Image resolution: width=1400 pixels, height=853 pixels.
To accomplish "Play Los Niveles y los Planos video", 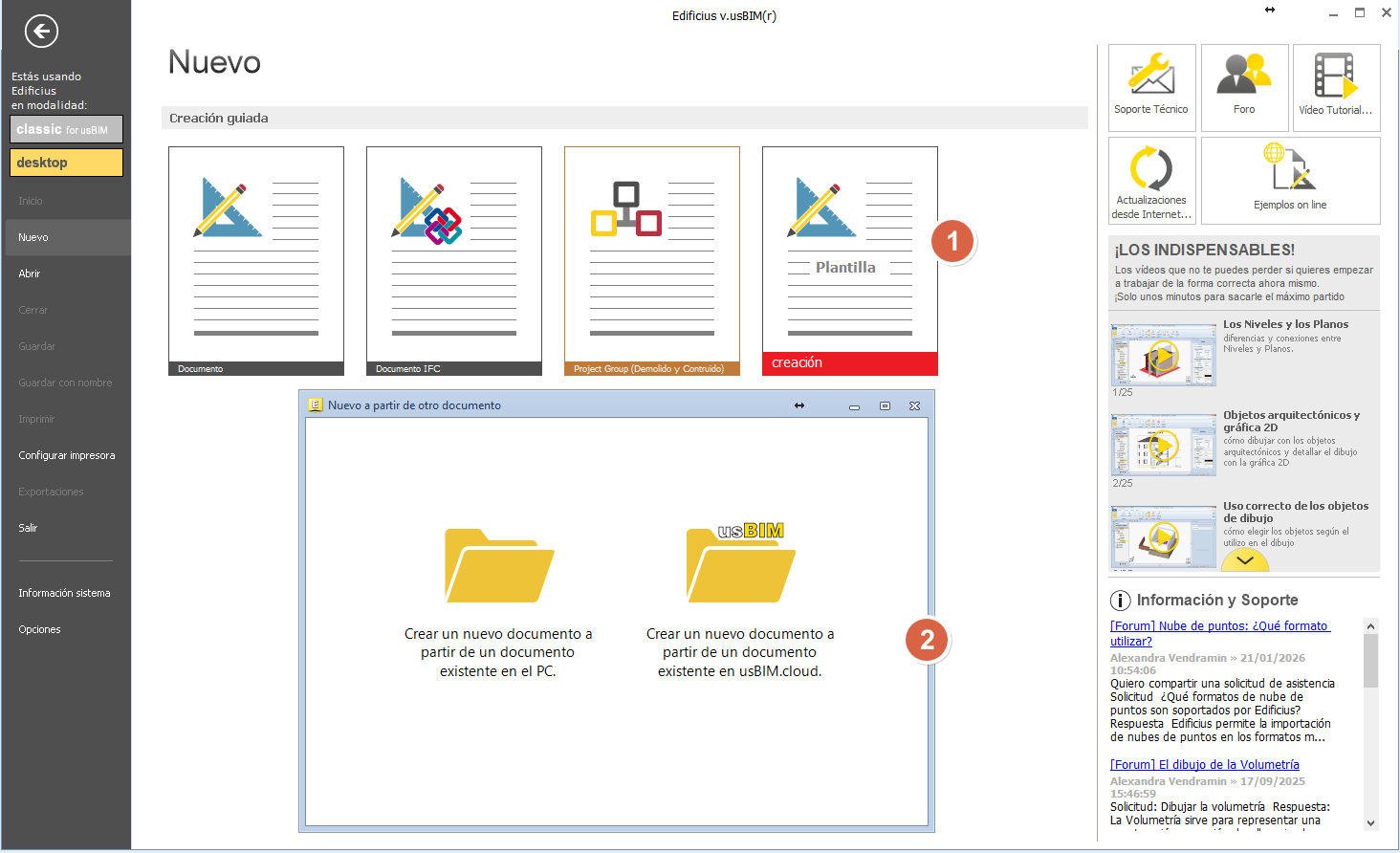I will [x=1163, y=356].
